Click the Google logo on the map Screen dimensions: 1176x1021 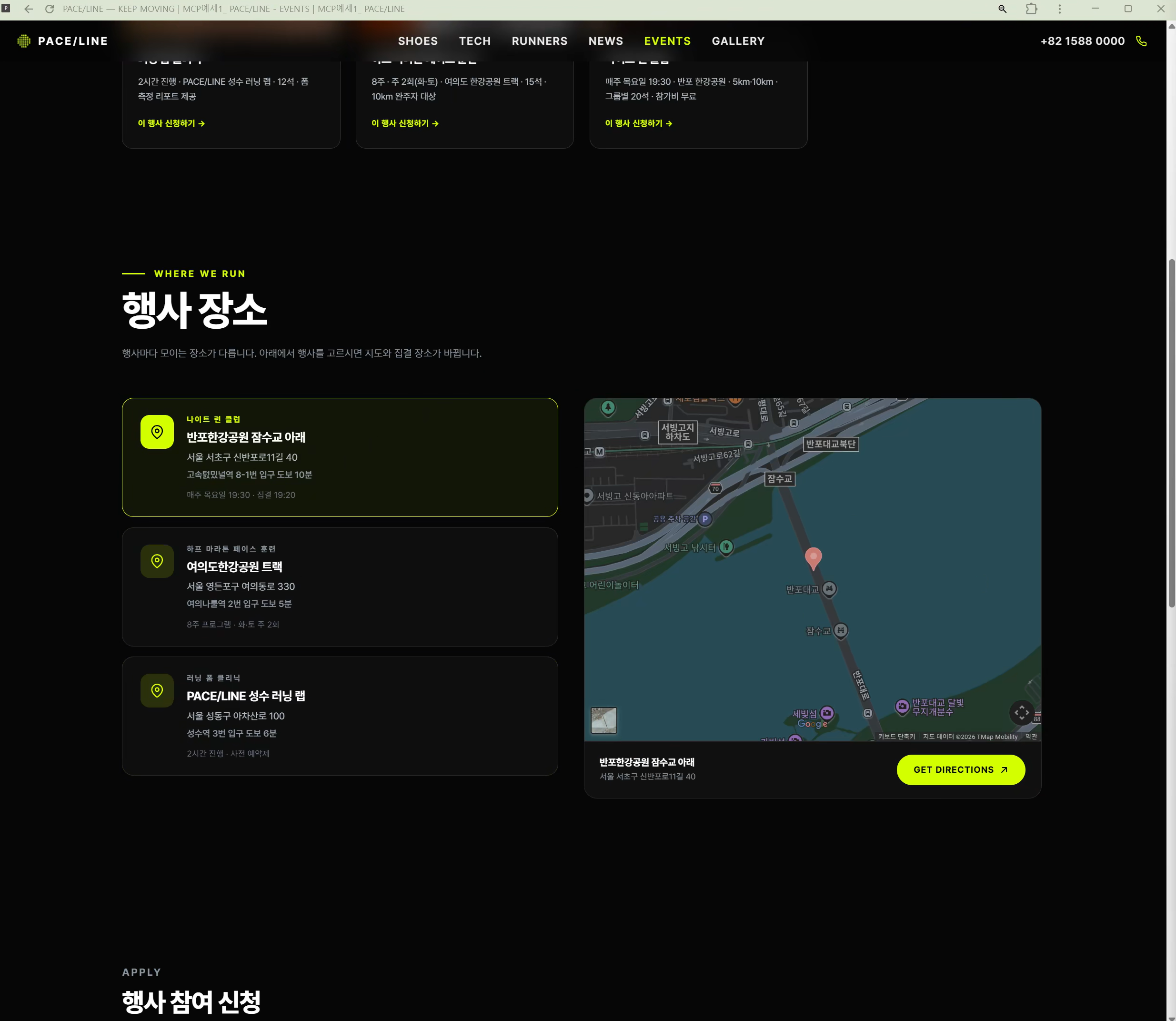coord(812,724)
